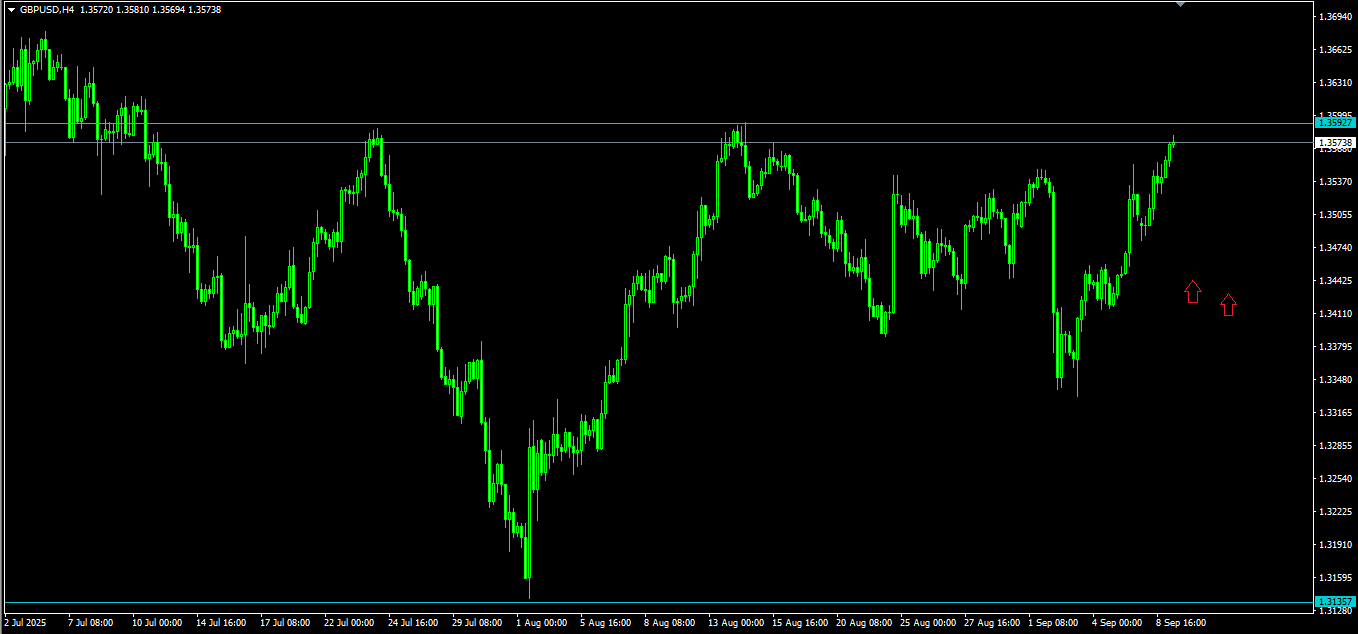
Task: Select the right red up arrow object
Action: (1229, 305)
